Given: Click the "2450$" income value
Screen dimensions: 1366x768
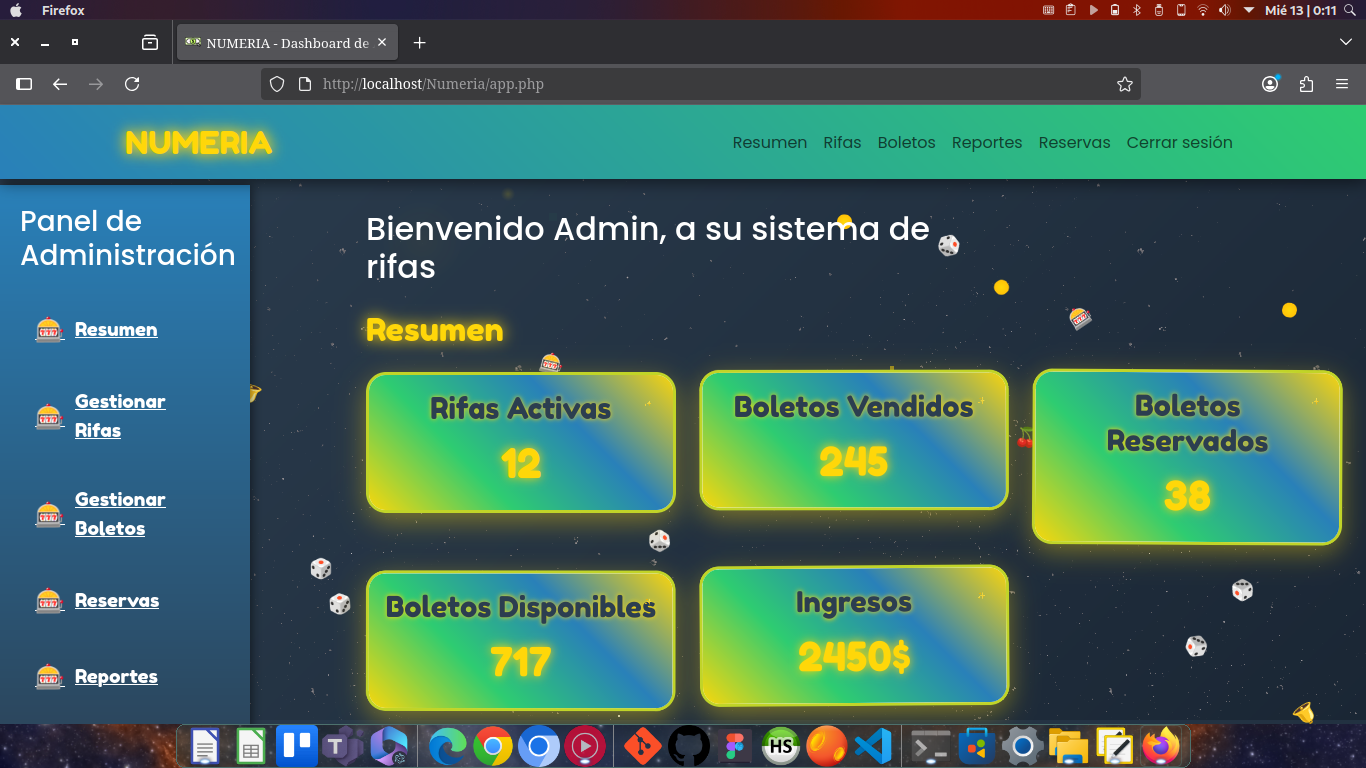Looking at the screenshot, I should [x=854, y=657].
